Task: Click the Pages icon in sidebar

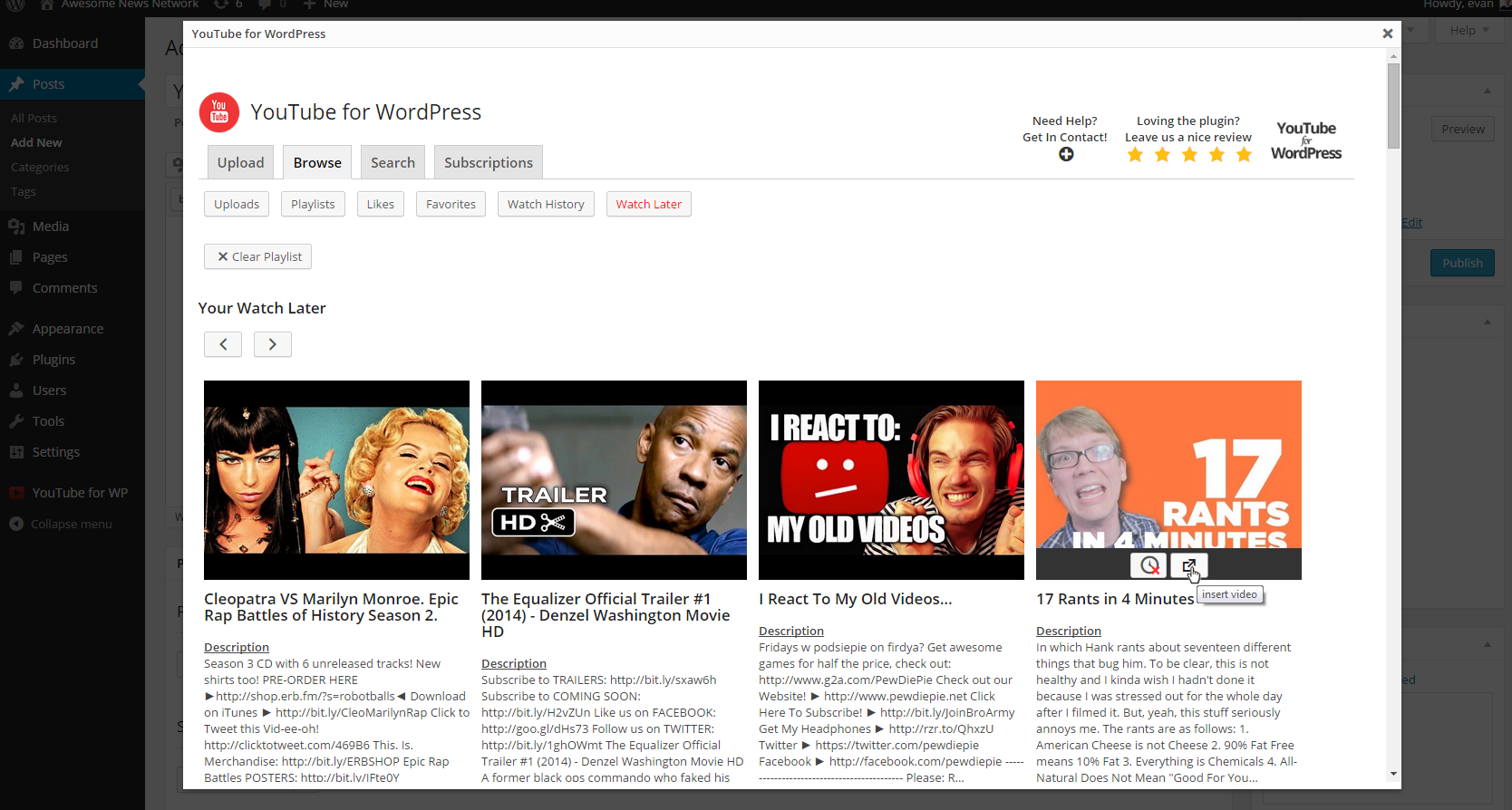Action: tap(16, 257)
